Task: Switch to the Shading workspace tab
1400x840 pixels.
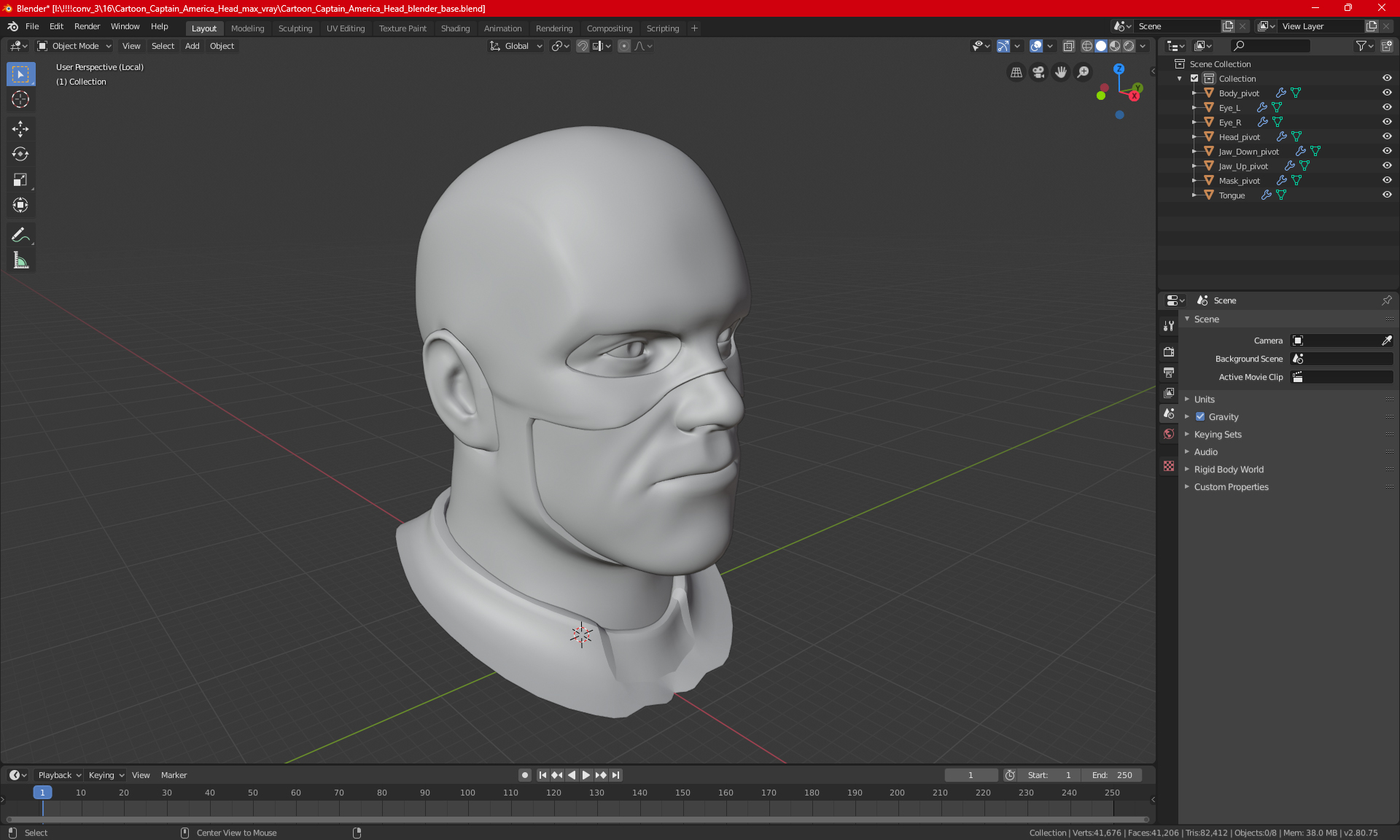Action: (x=455, y=28)
